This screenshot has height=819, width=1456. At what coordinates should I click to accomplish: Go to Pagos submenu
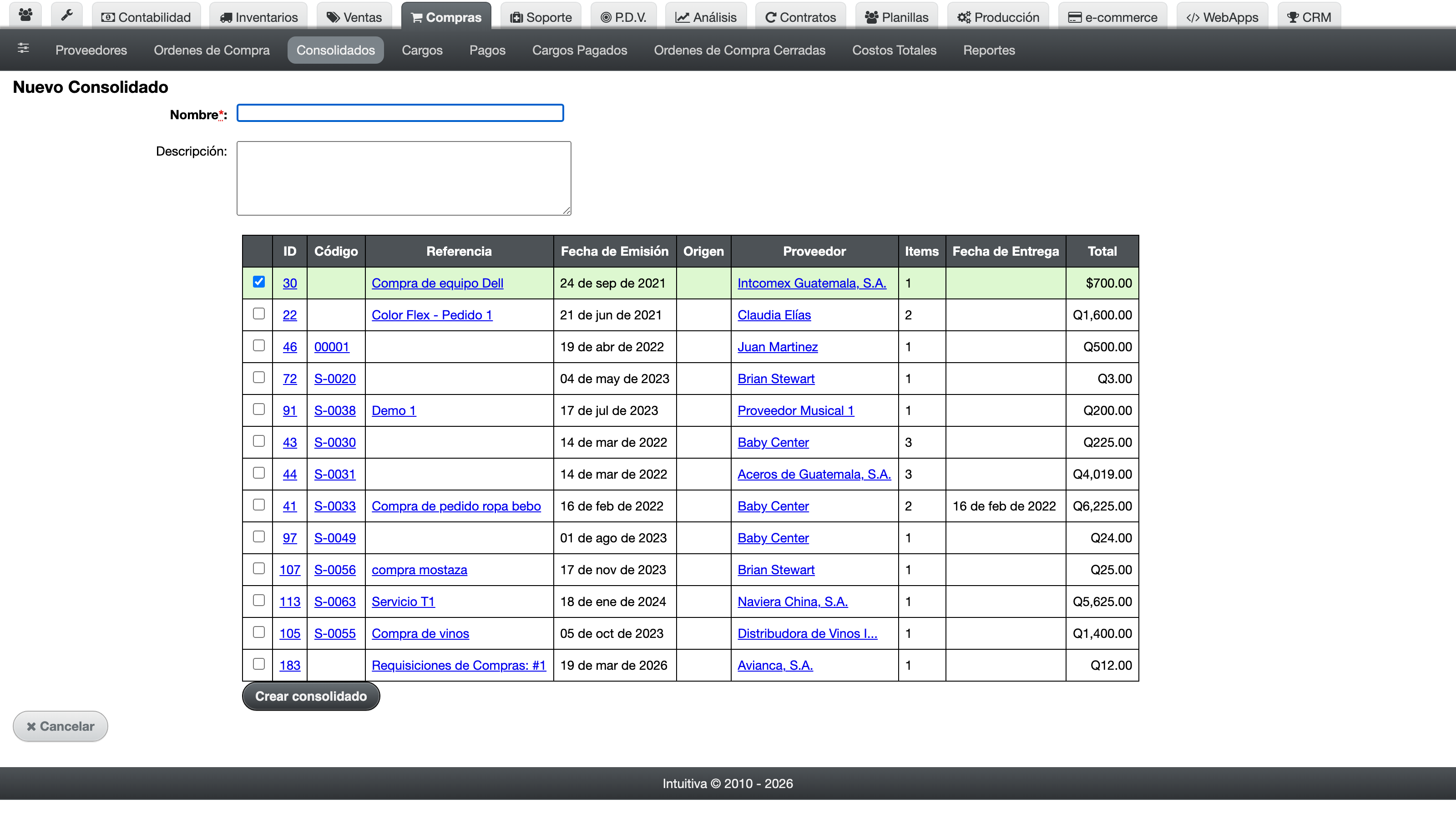487,50
